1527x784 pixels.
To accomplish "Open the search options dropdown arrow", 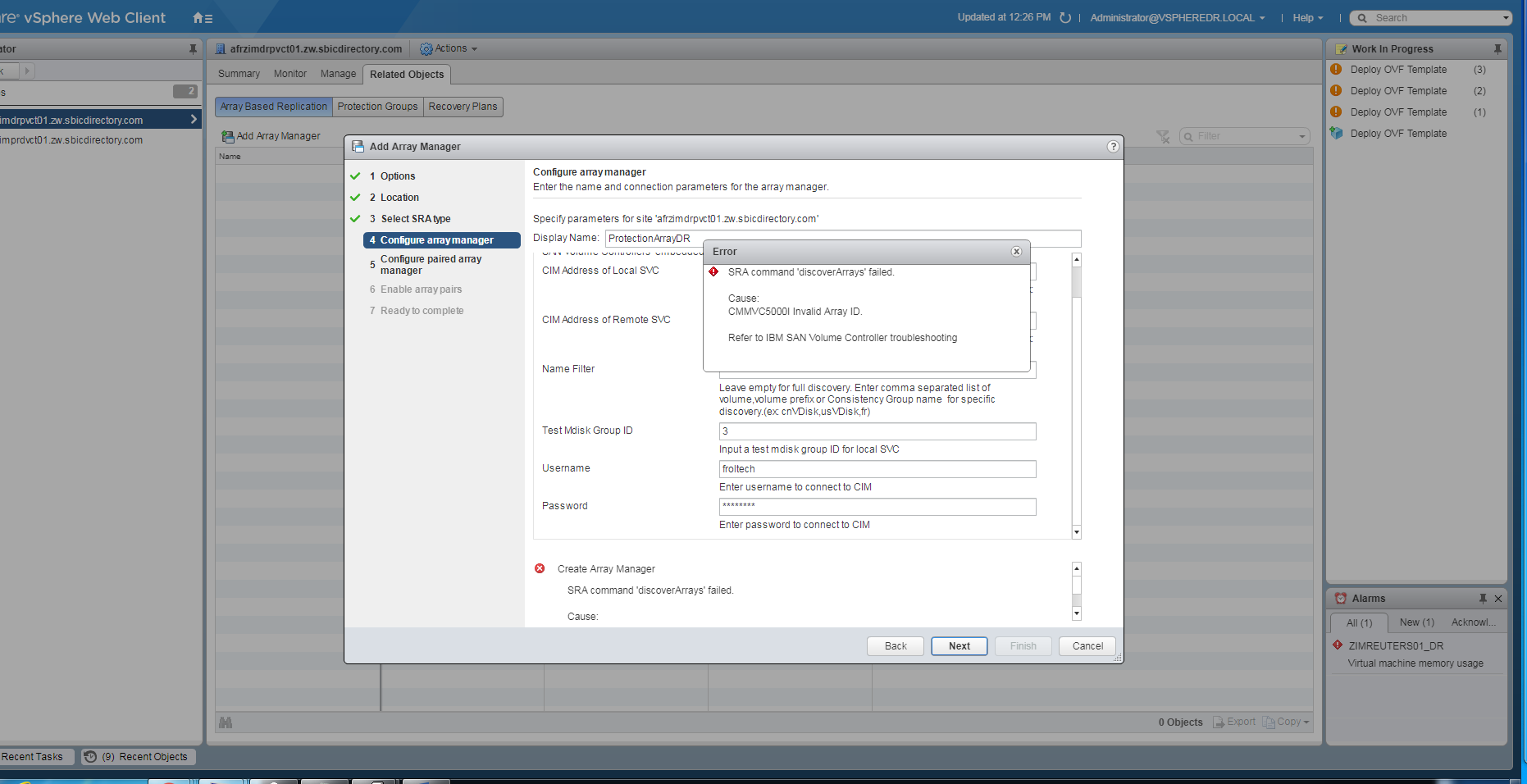I will coord(1506,18).
